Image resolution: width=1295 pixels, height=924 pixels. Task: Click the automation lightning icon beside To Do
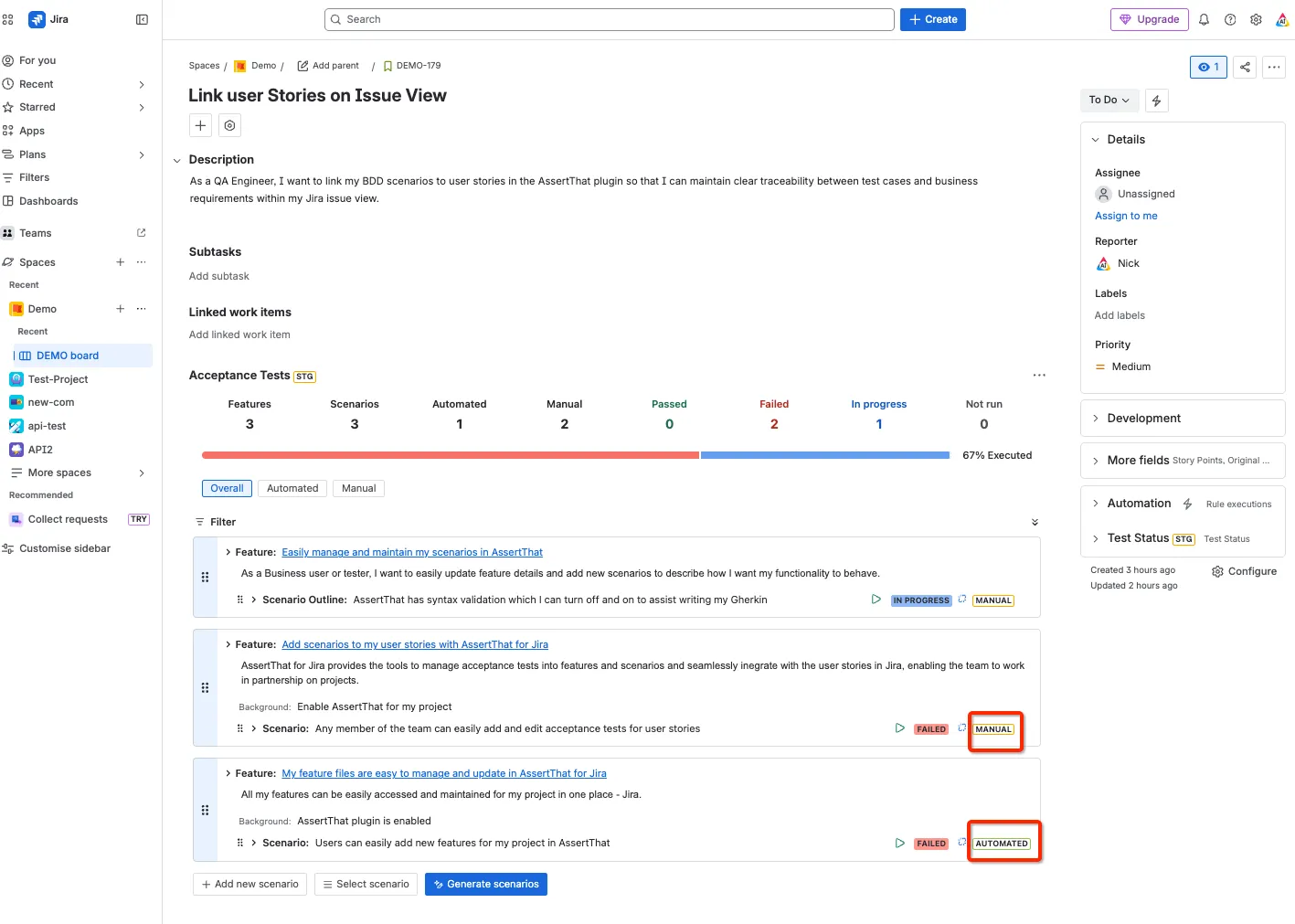(1156, 101)
